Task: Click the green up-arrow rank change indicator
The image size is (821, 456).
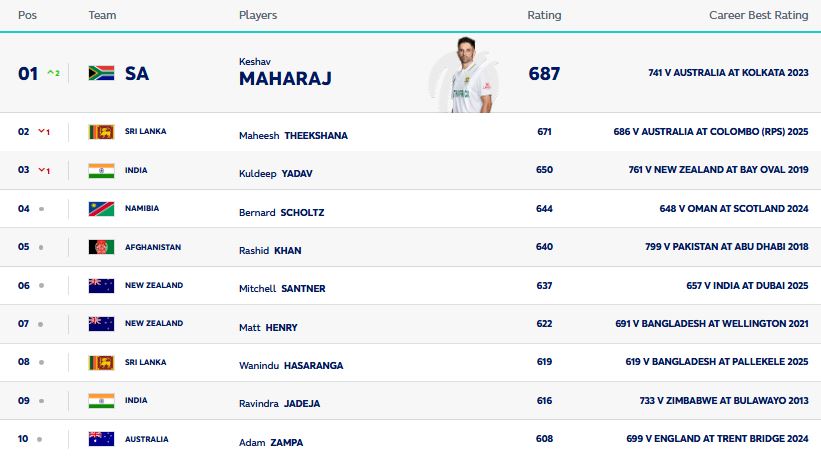Action: (53, 73)
